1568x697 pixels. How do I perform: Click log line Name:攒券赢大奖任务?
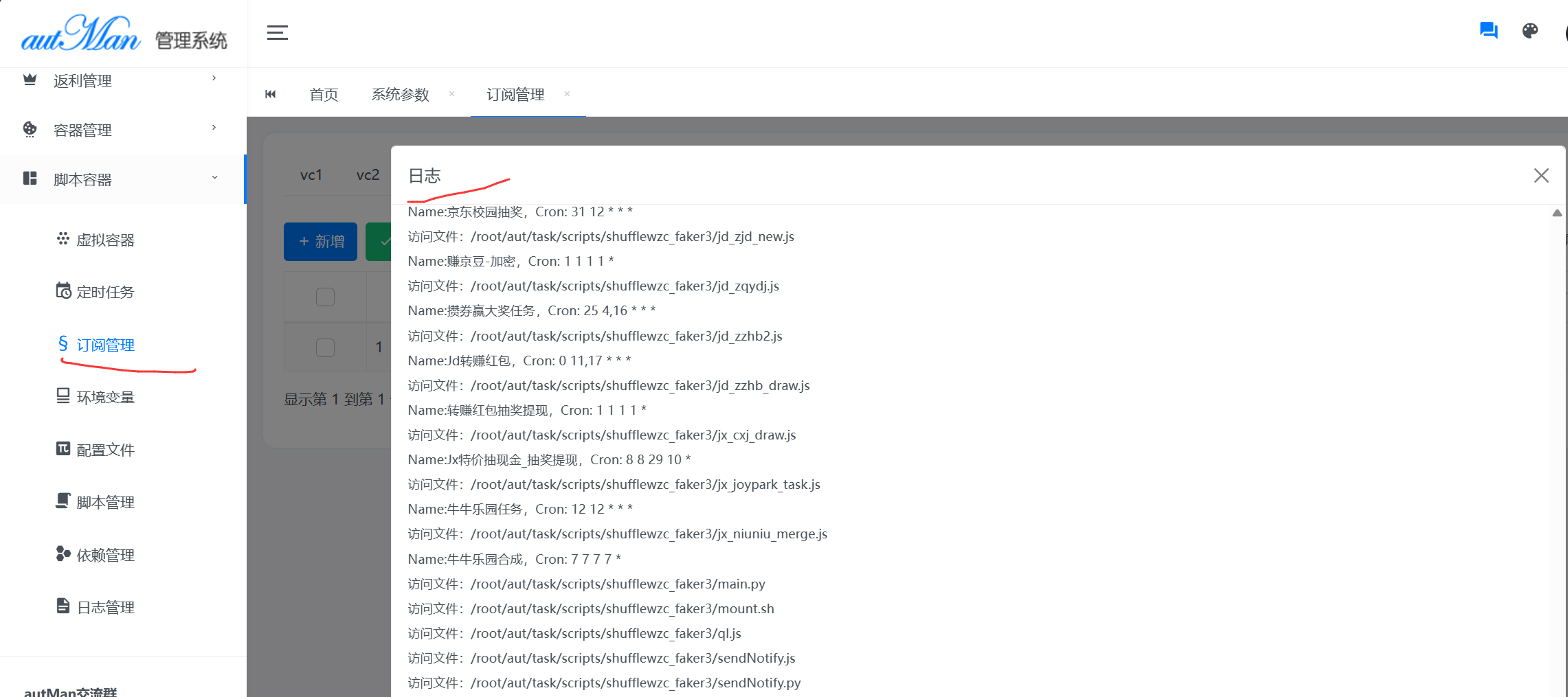tap(532, 311)
